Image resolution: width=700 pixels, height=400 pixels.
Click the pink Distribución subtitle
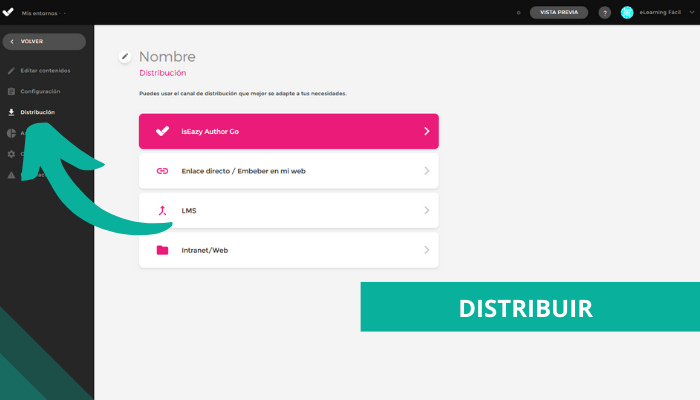tap(162, 73)
